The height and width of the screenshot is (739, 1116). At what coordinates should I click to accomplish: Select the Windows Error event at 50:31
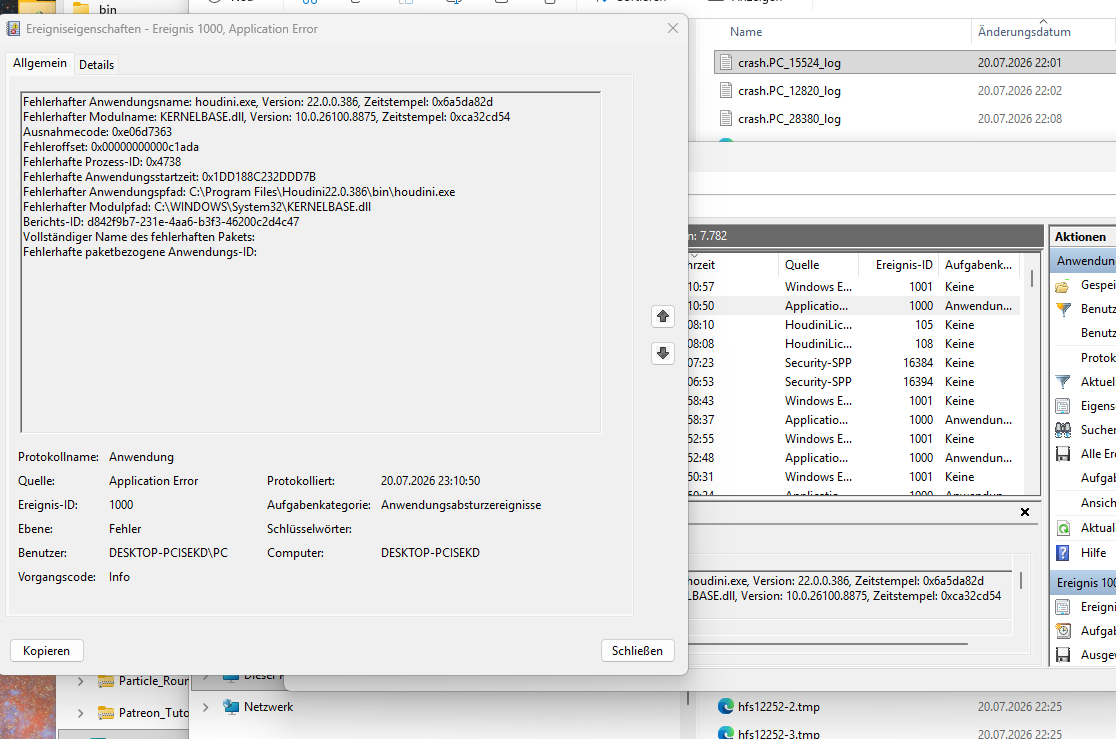pos(854,477)
